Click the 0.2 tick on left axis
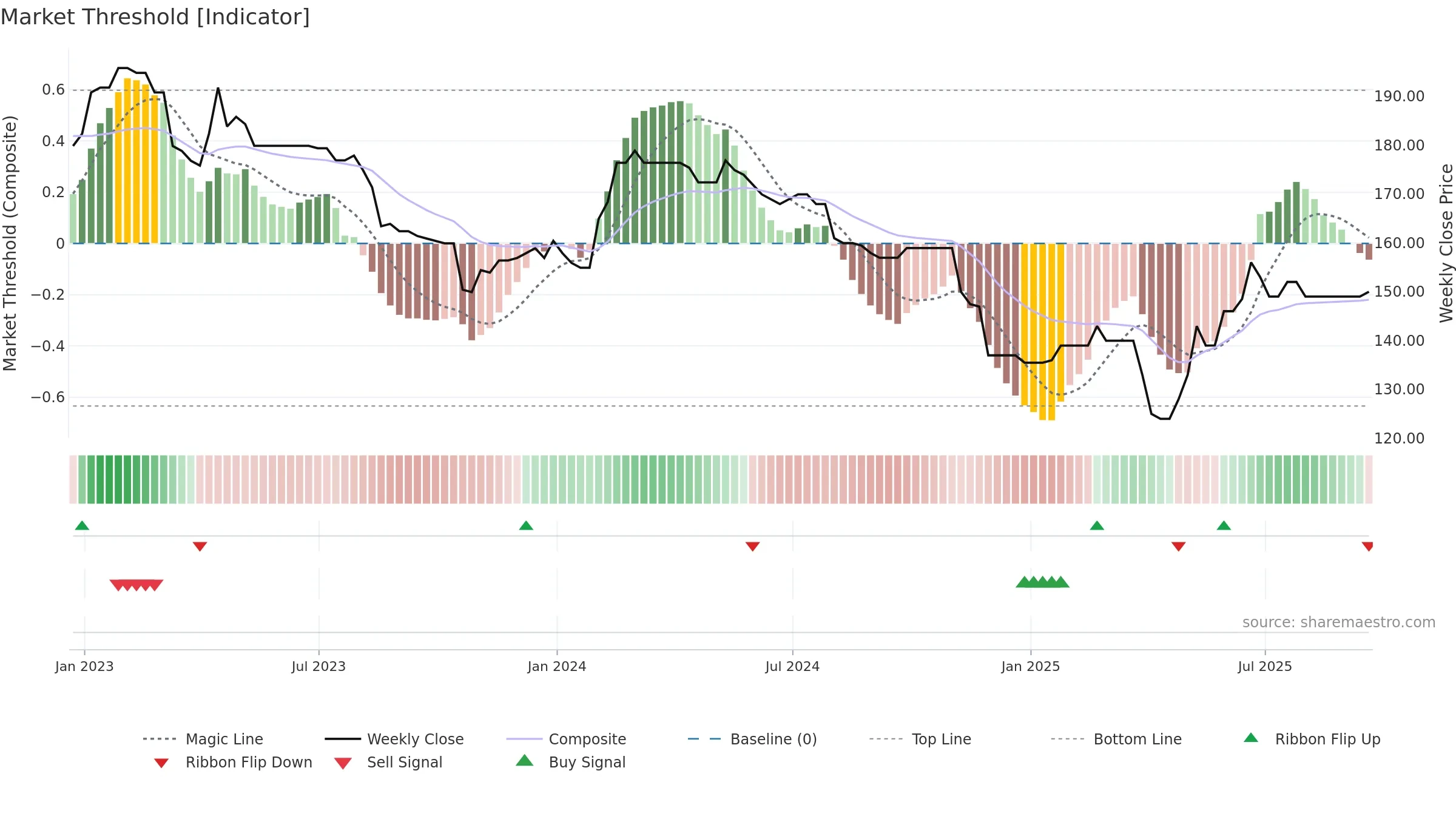The height and width of the screenshot is (819, 1456). pos(53,192)
